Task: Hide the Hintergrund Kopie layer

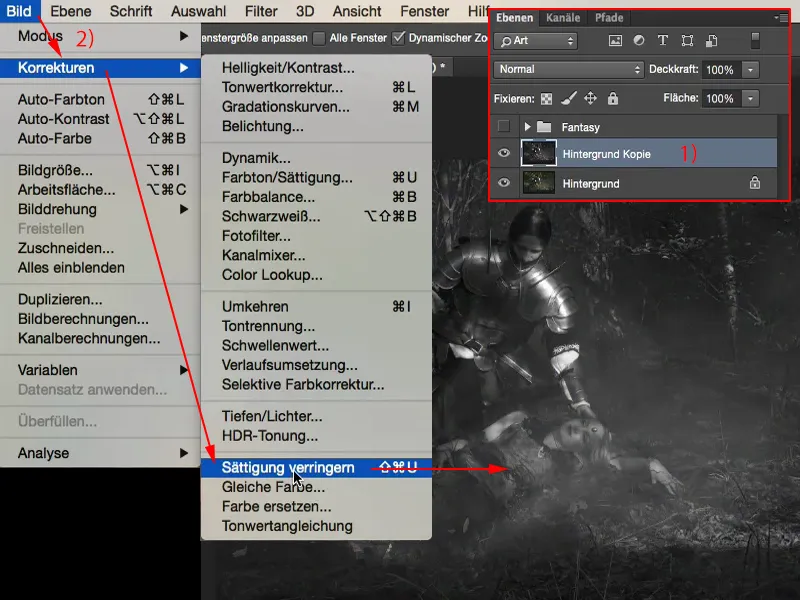Action: coord(504,153)
